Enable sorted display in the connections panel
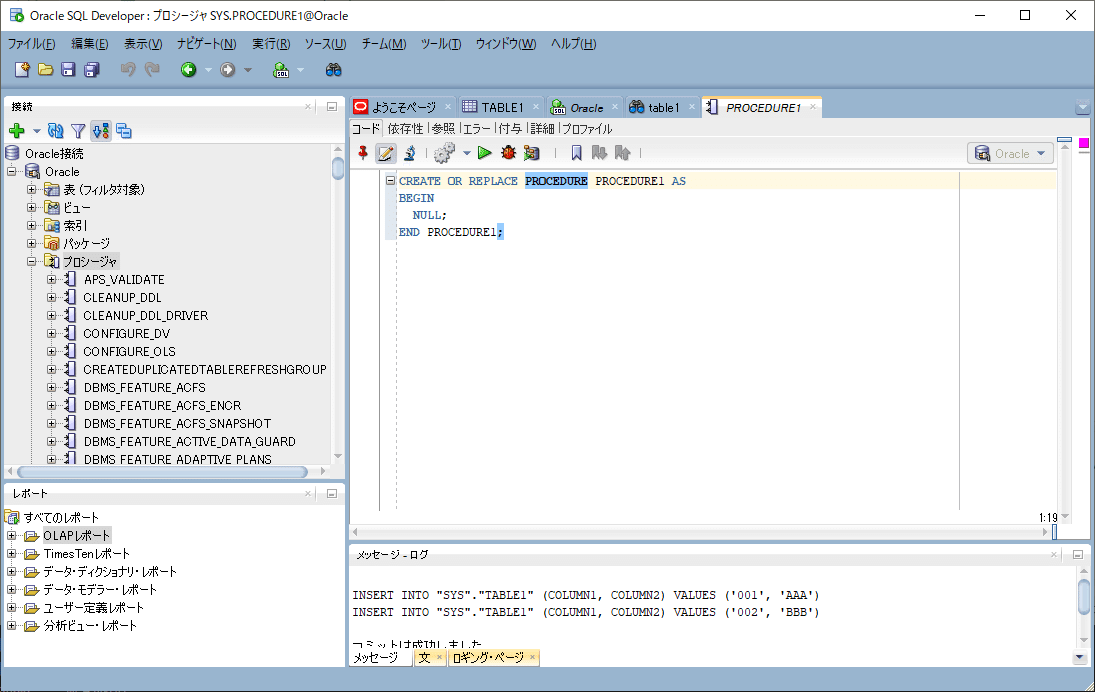 [x=101, y=130]
